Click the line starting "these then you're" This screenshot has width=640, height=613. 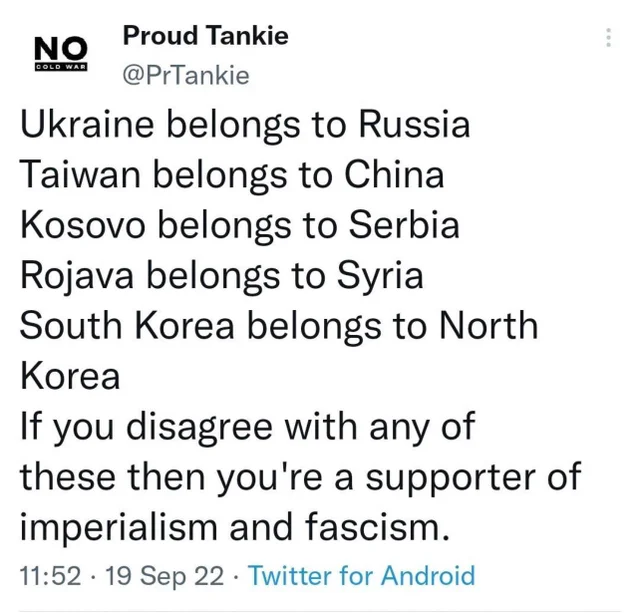(x=300, y=477)
